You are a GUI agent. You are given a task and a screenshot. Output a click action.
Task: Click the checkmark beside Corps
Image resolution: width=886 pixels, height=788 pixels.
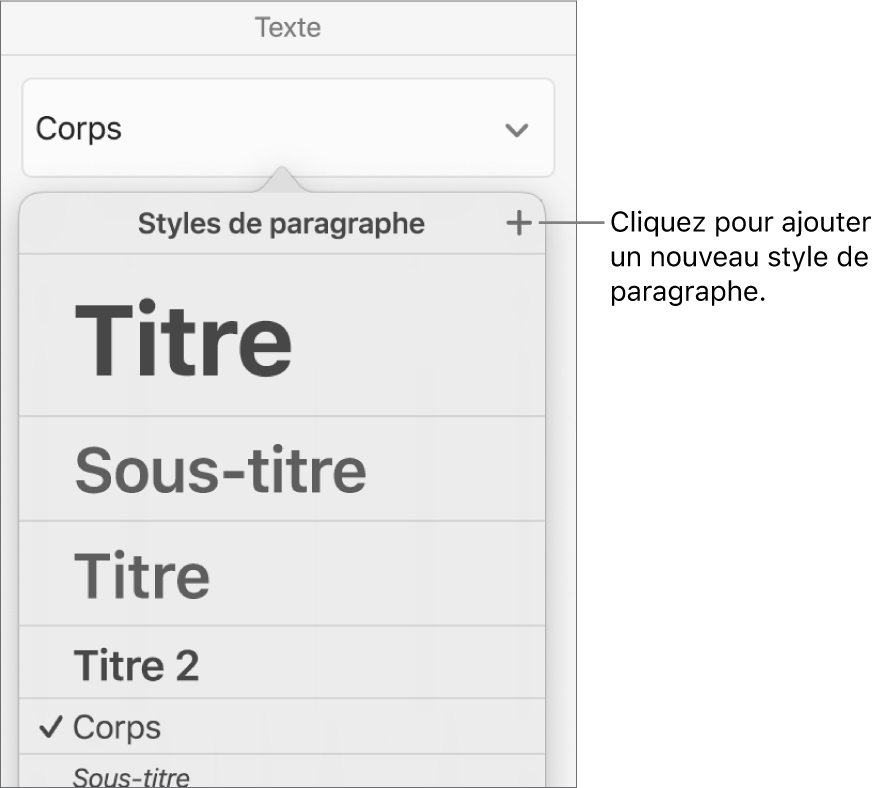click(x=53, y=727)
